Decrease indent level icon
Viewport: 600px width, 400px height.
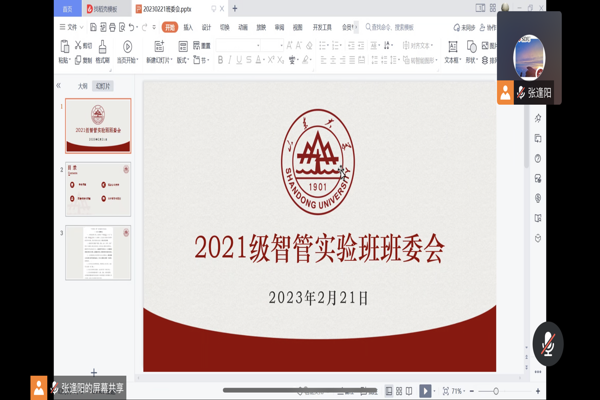pyautogui.click(x=351, y=46)
